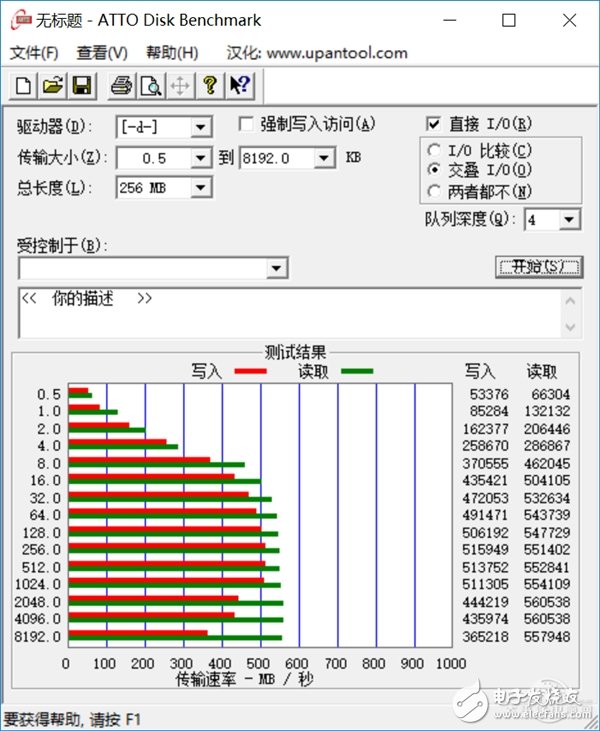Screen dimensions: 600x731
Task: Expand the 队列深度 dropdown
Action: pos(569,220)
